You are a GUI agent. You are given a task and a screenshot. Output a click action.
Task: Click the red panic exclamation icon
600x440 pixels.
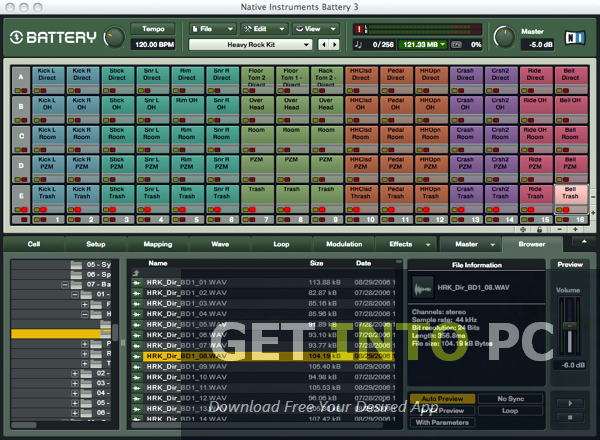click(359, 29)
